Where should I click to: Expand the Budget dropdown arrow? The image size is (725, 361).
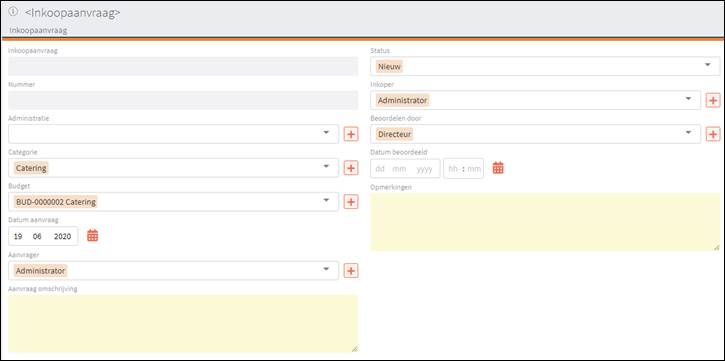(x=326, y=200)
